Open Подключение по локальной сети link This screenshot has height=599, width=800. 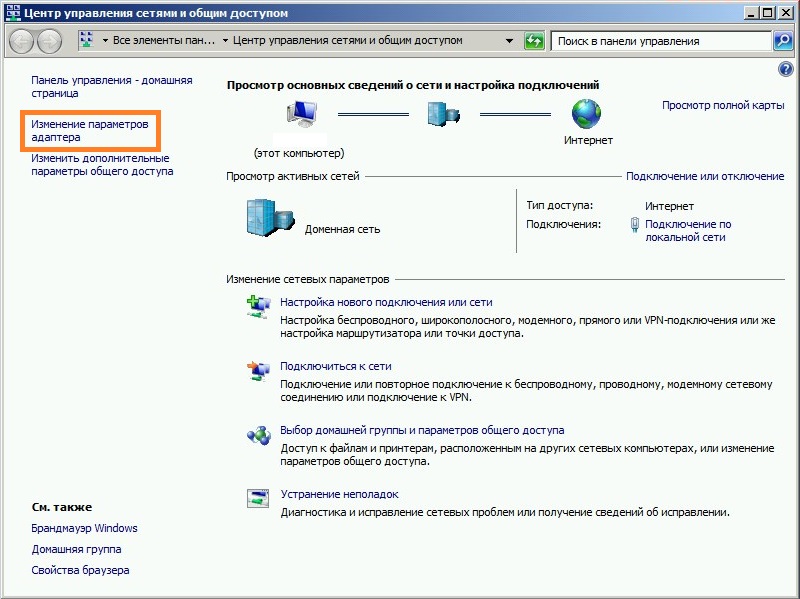click(688, 231)
